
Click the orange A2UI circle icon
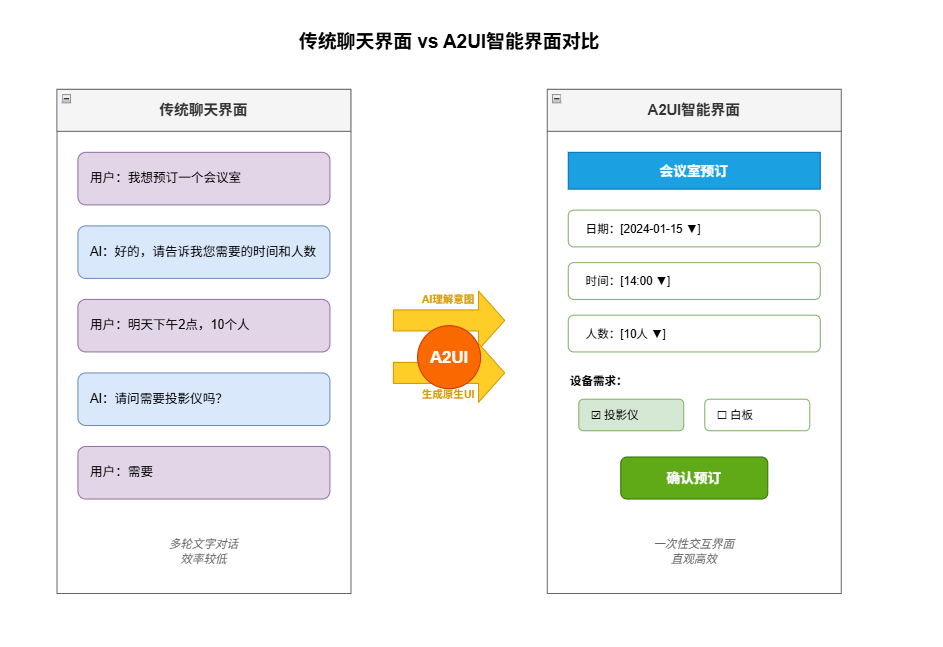pyautogui.click(x=448, y=356)
